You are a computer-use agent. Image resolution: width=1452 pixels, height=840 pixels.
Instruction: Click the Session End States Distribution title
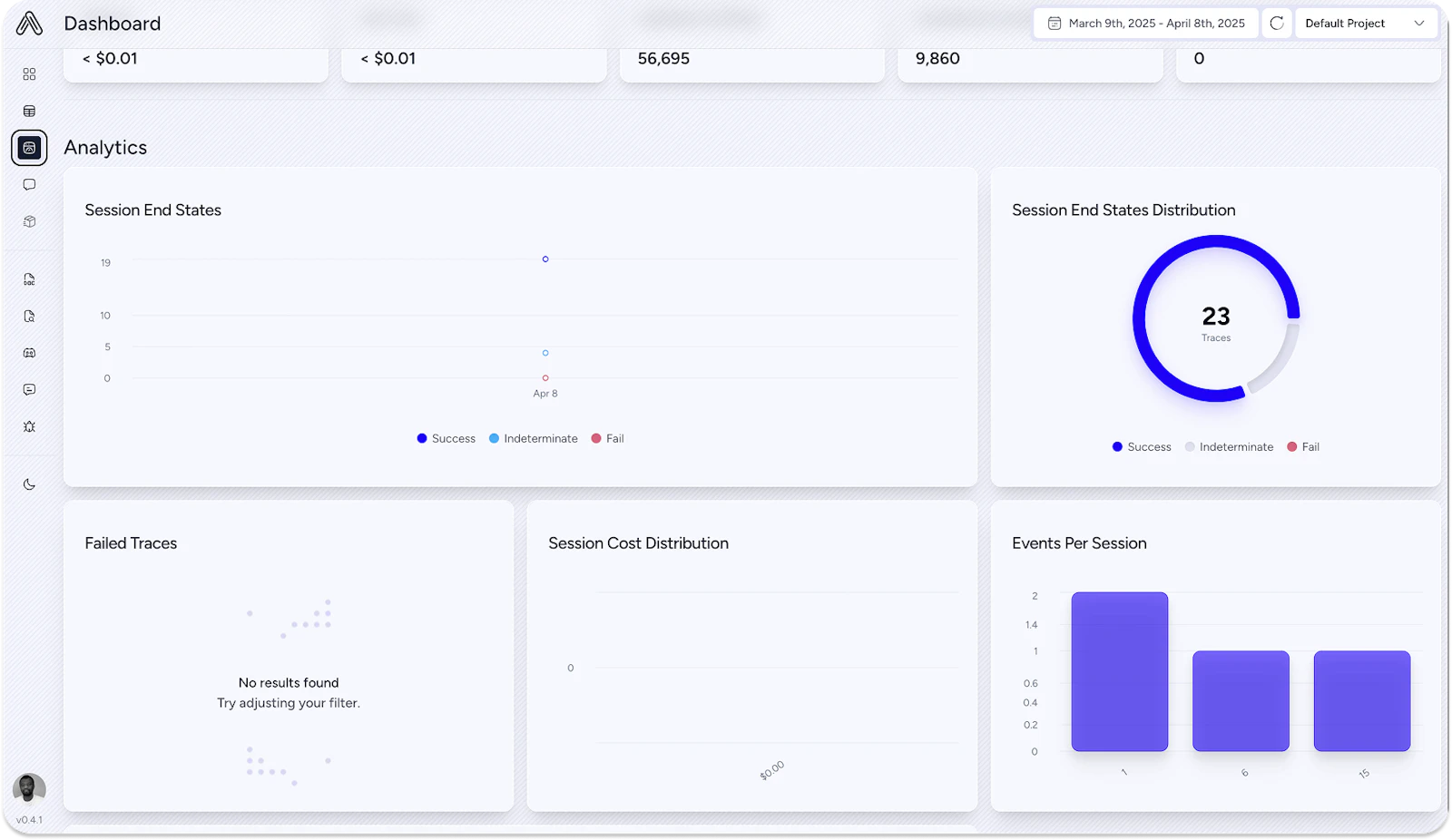pyautogui.click(x=1123, y=210)
